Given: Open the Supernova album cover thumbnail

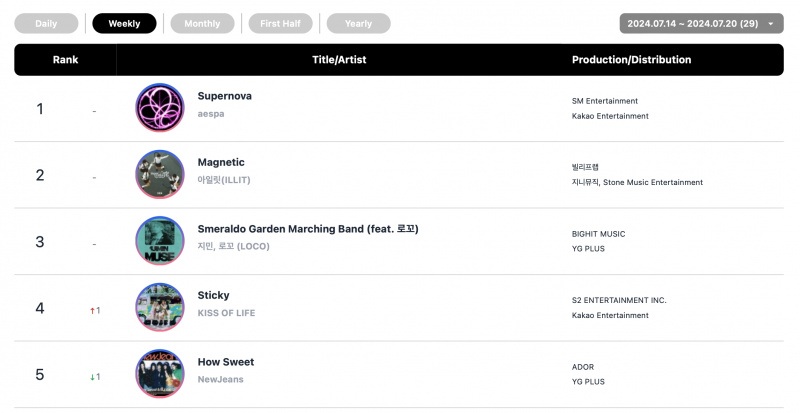Looking at the screenshot, I should tap(160, 108).
